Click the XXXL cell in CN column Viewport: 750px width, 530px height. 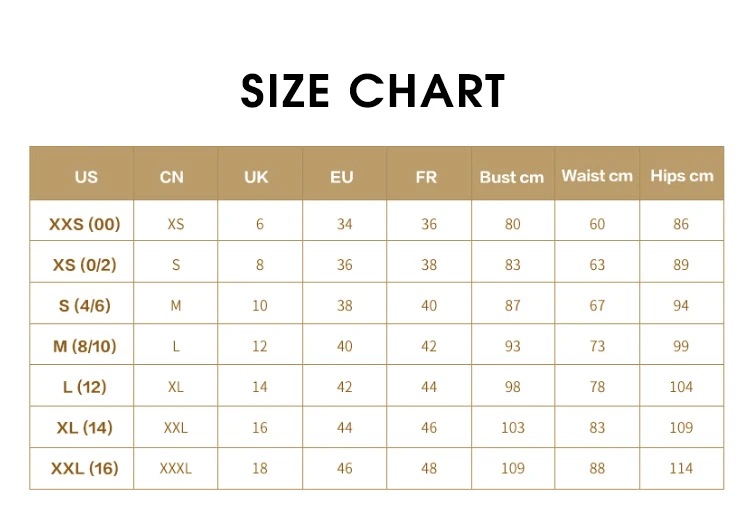coord(176,468)
